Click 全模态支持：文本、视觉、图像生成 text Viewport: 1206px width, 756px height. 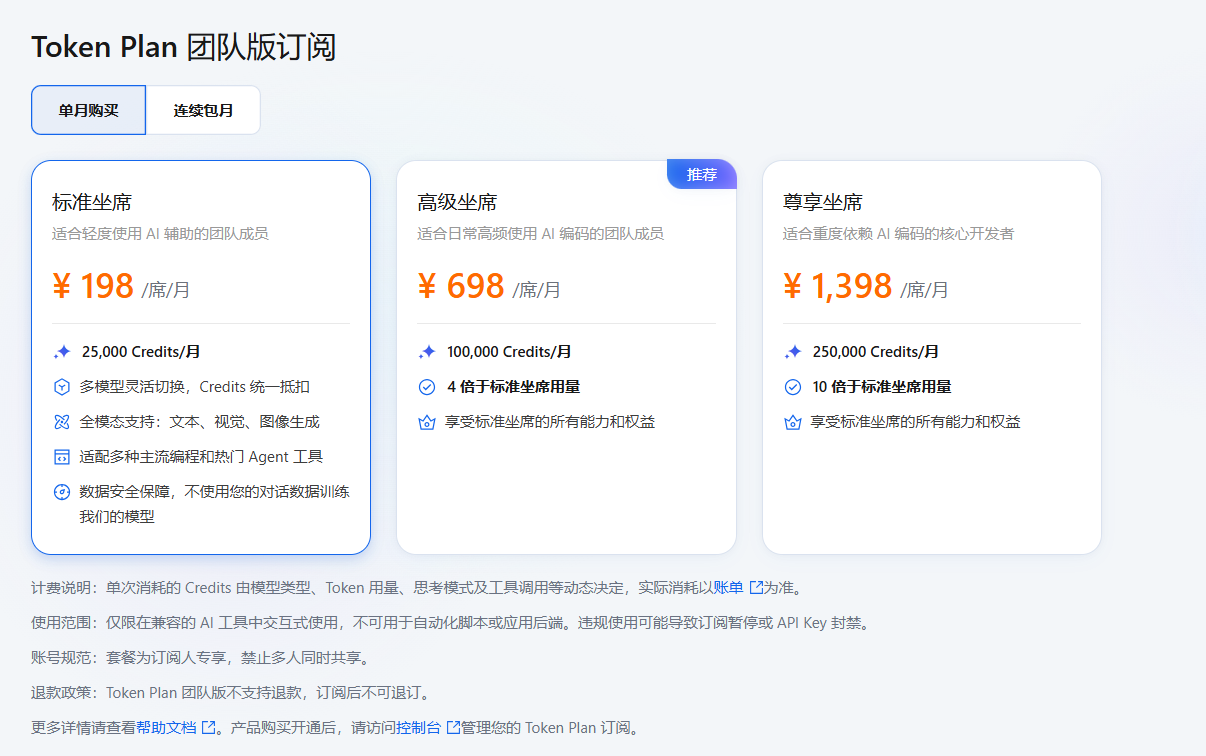[x=200, y=422]
